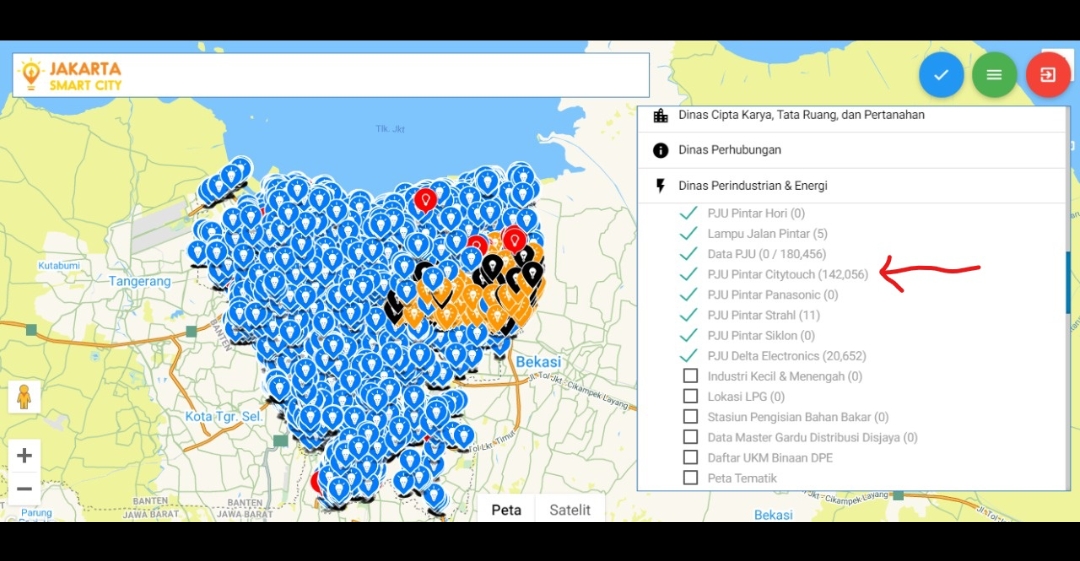Expand Dinas Cipta Karya, Tata Ruang section
Screen dimensions: 1080x561
tap(800, 115)
